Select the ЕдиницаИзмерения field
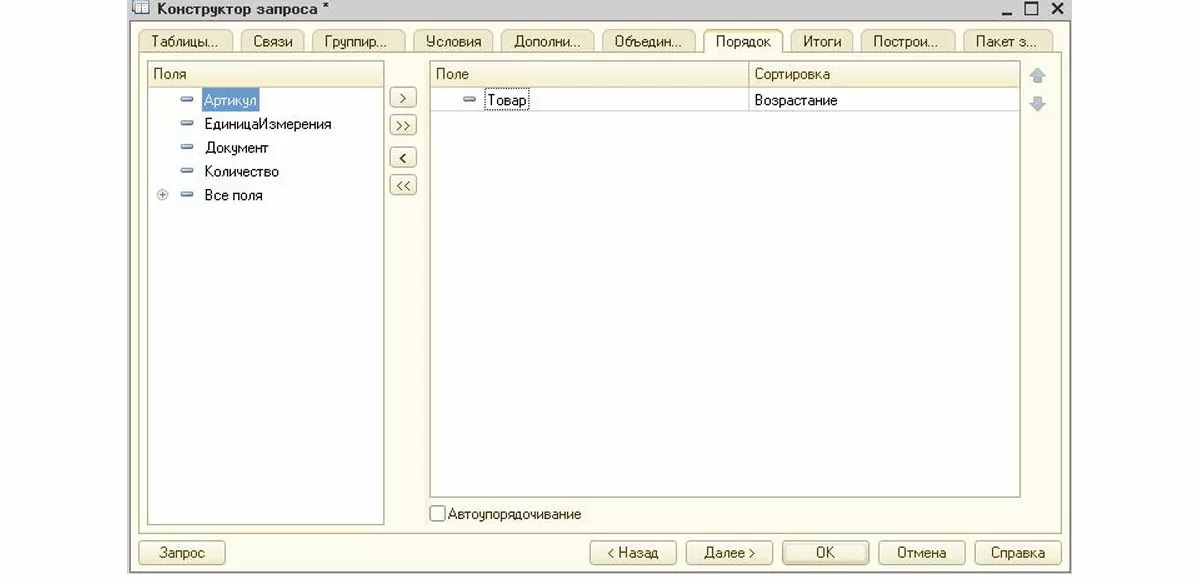The height and width of the screenshot is (584, 1200). 267,124
